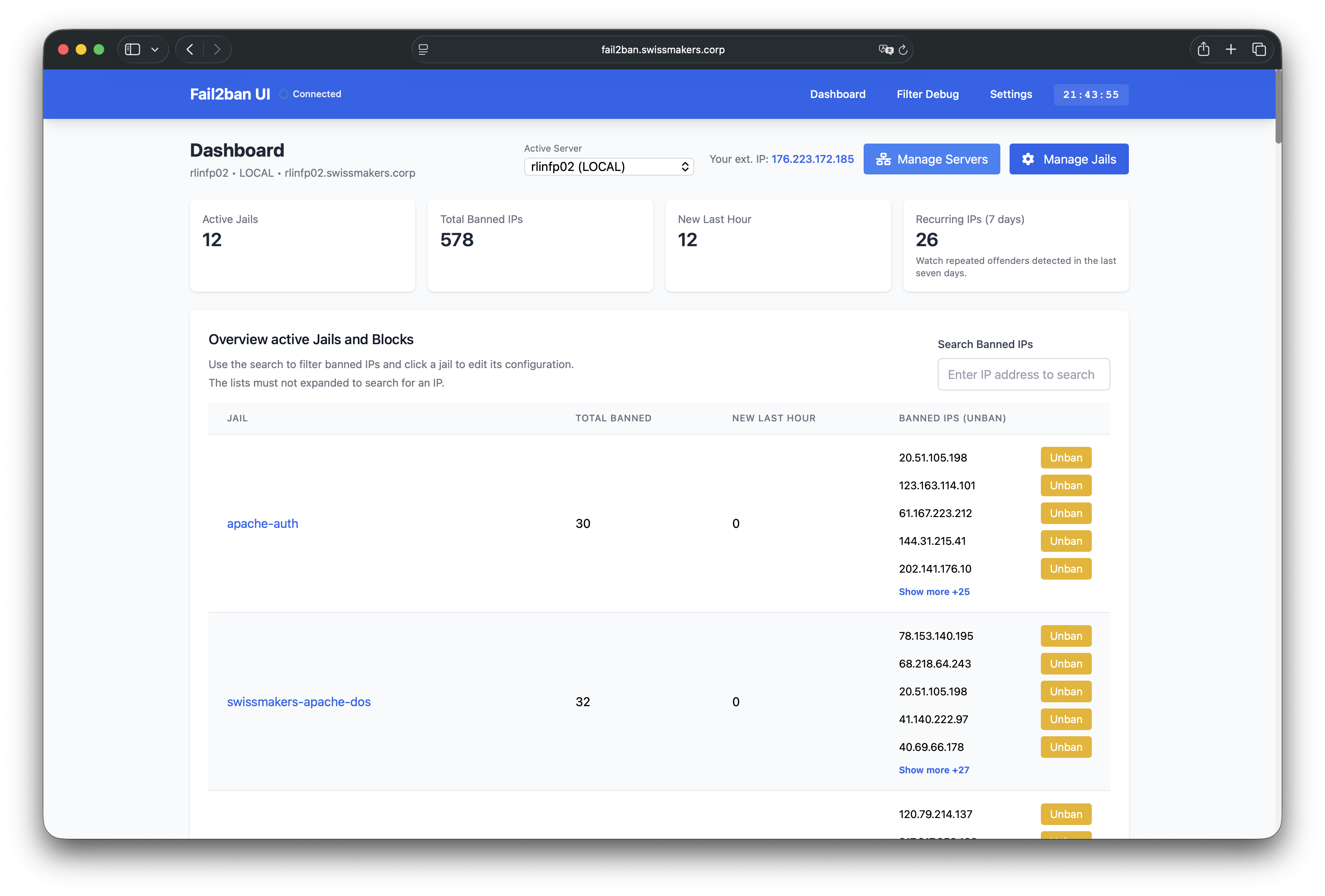Click the page settings icon in address bar
1325x896 pixels.
pyautogui.click(x=423, y=50)
